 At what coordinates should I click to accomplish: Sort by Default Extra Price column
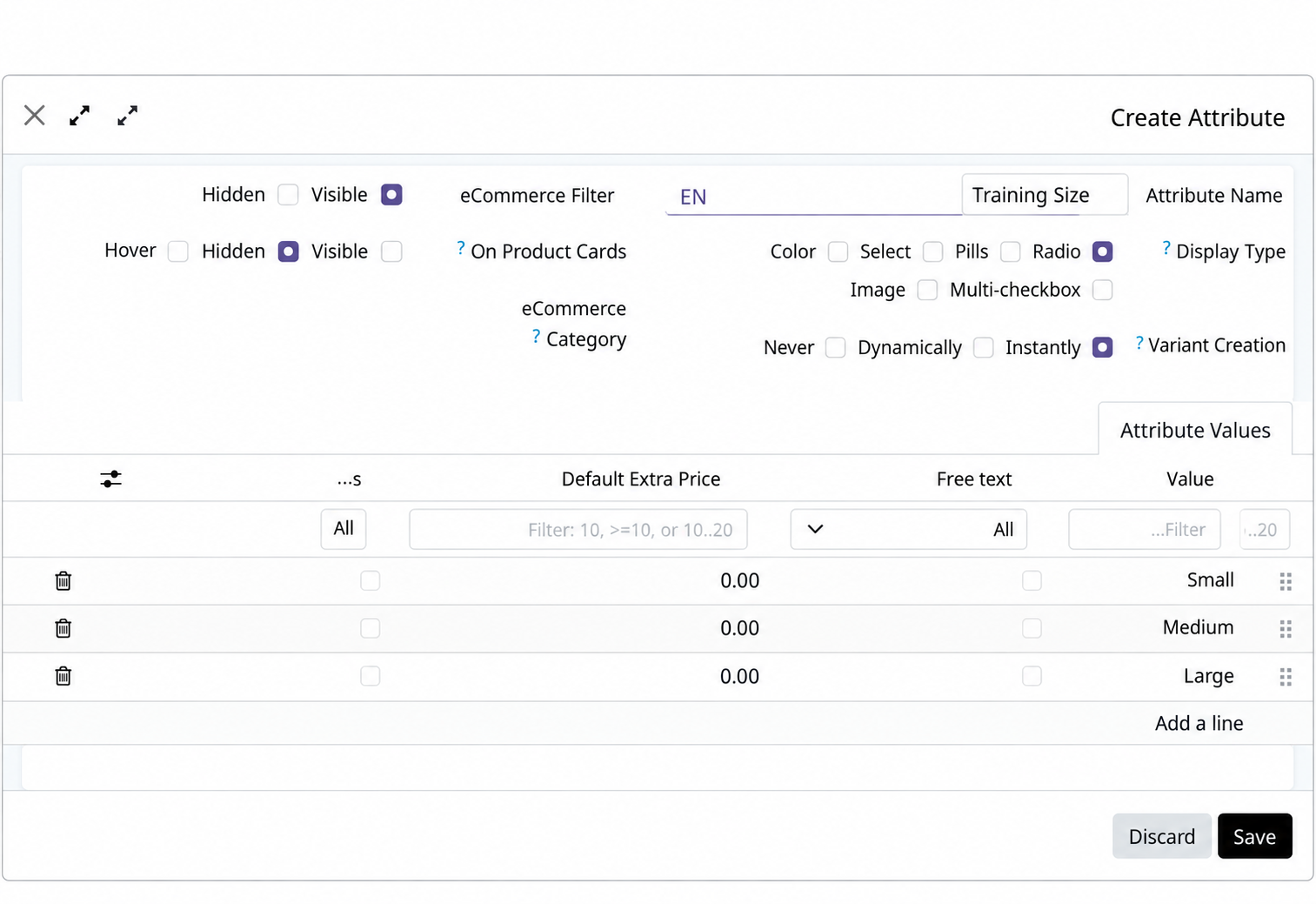(x=640, y=479)
